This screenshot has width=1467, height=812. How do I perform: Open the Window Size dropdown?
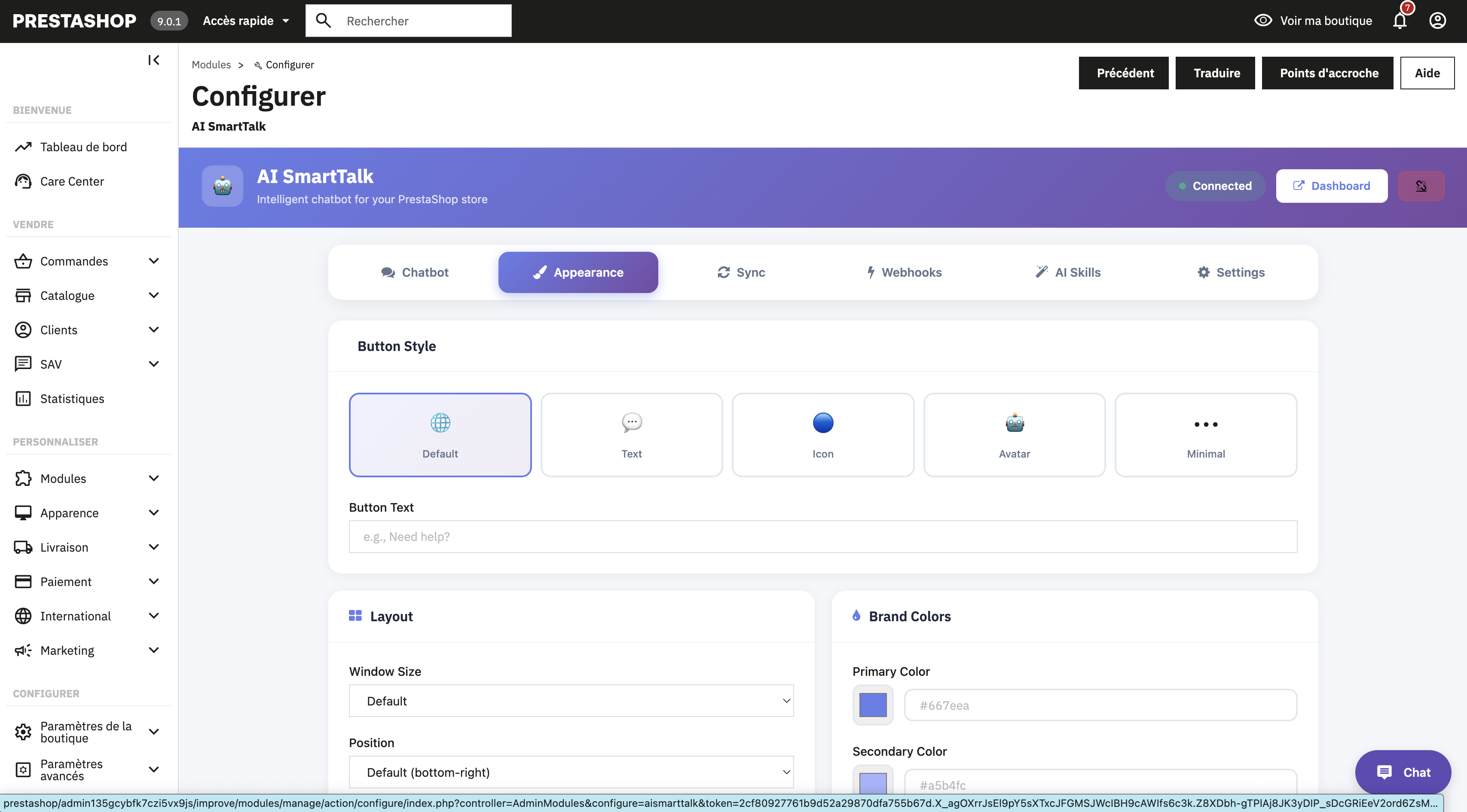point(571,701)
